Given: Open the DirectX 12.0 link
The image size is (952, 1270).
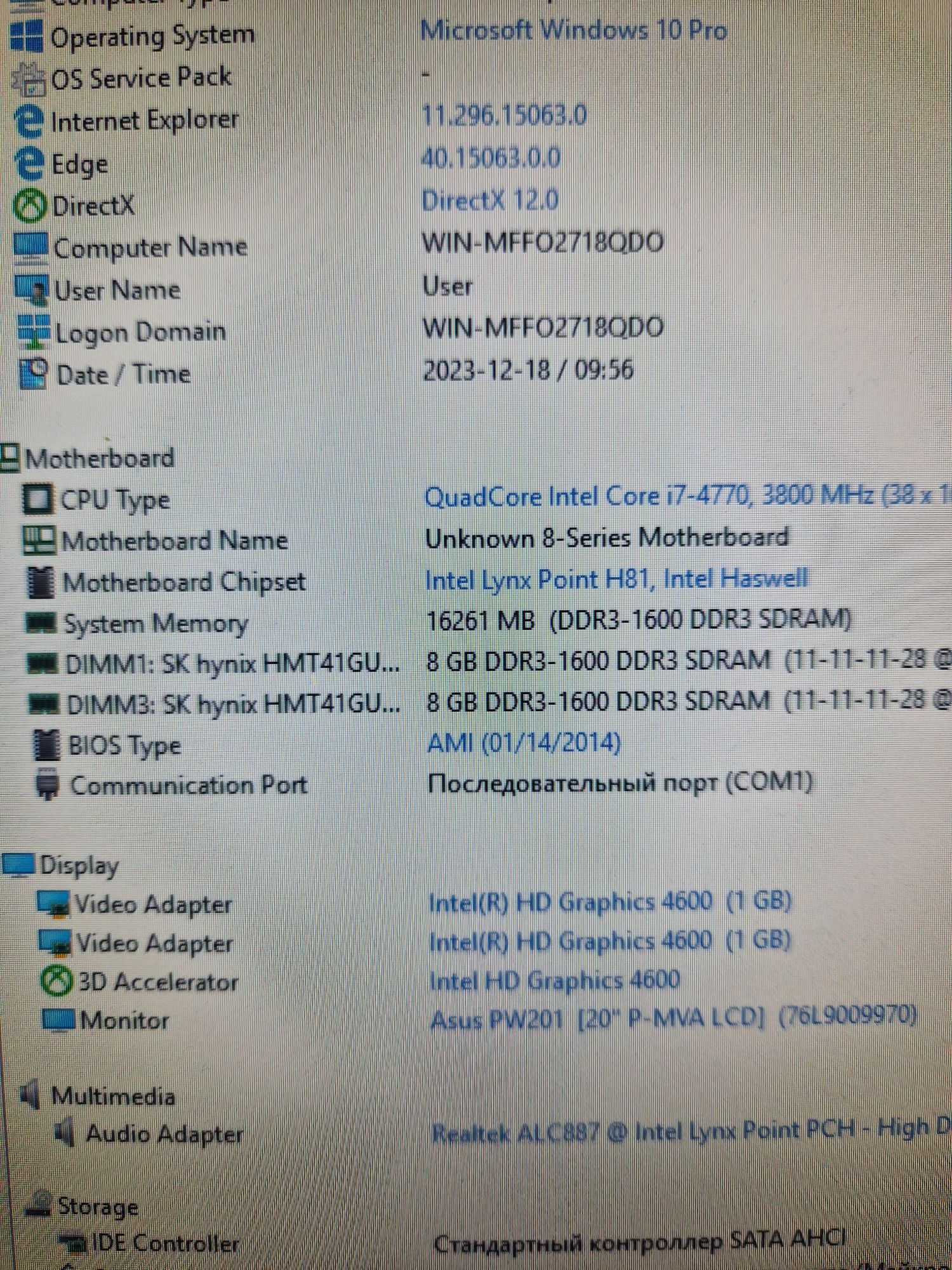Looking at the screenshot, I should (x=490, y=201).
